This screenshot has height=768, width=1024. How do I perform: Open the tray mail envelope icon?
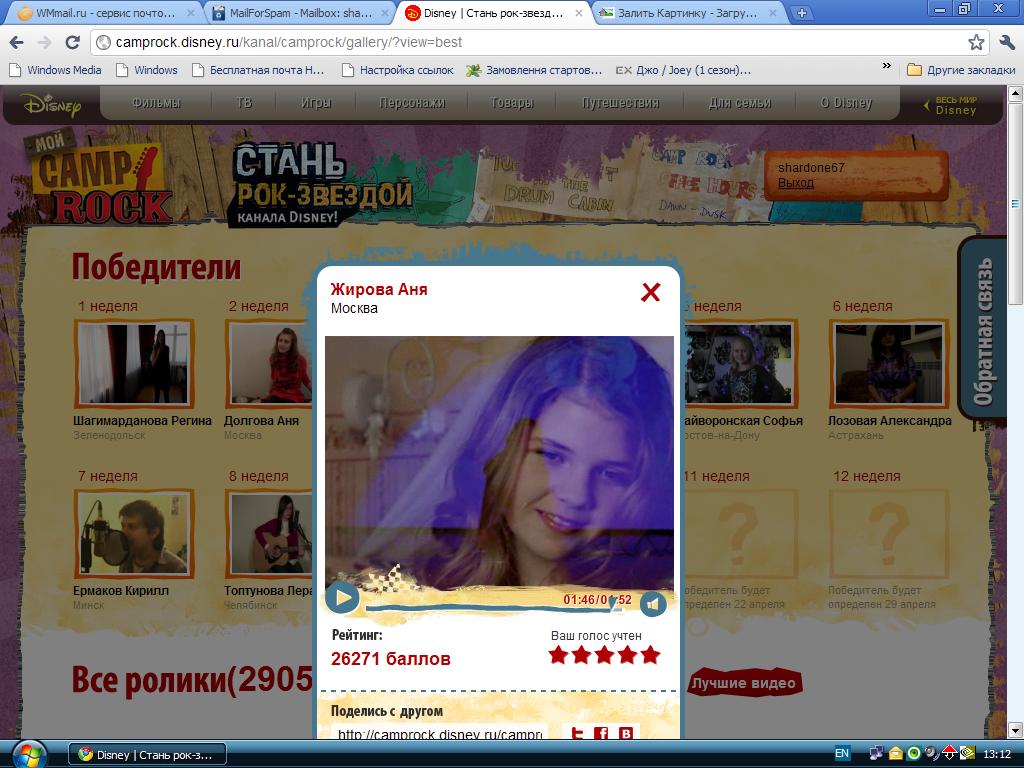coord(895,754)
